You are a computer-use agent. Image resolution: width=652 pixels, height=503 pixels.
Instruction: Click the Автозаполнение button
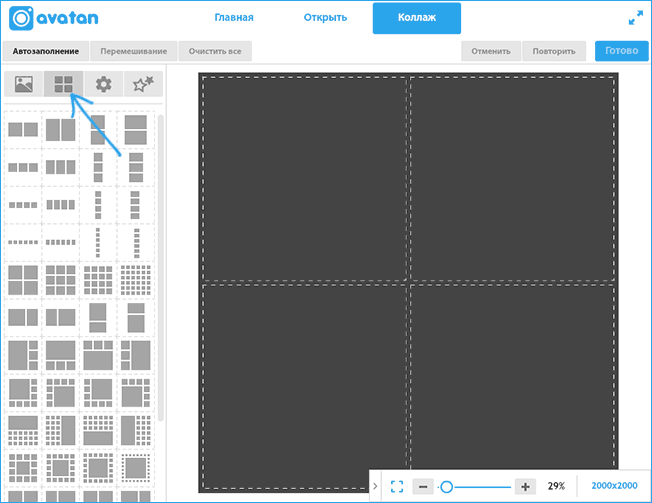pyautogui.click(x=46, y=51)
